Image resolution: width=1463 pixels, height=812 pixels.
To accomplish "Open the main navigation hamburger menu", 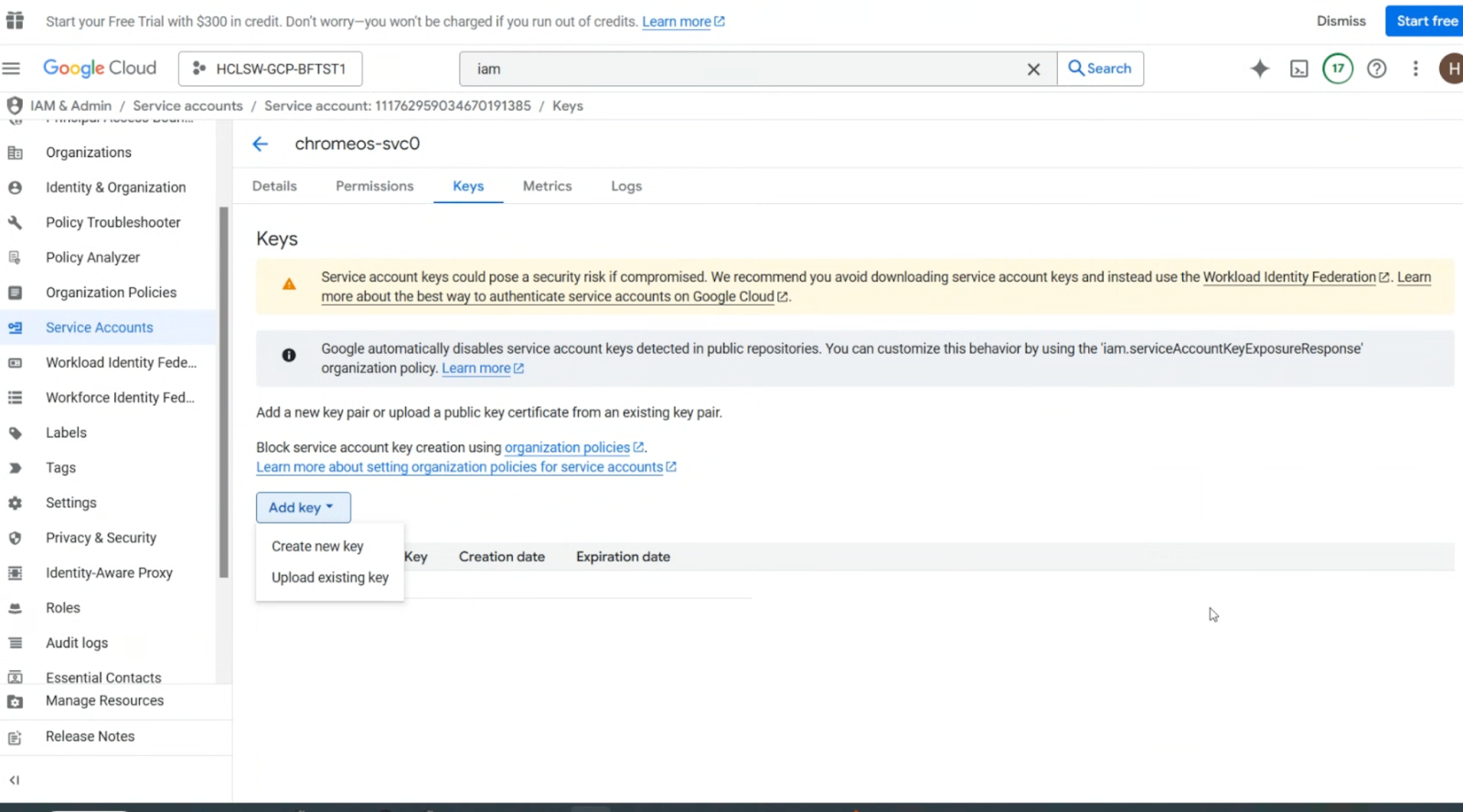I will (11, 69).
